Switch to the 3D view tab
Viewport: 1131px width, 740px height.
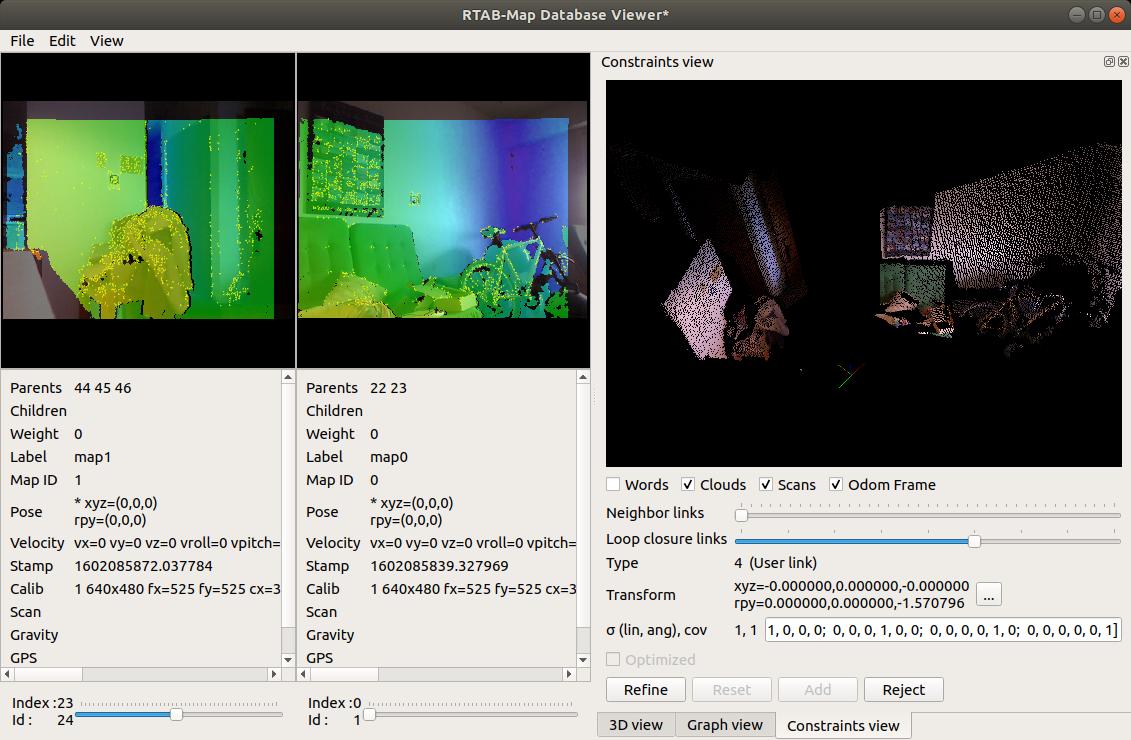pyautogui.click(x=635, y=725)
